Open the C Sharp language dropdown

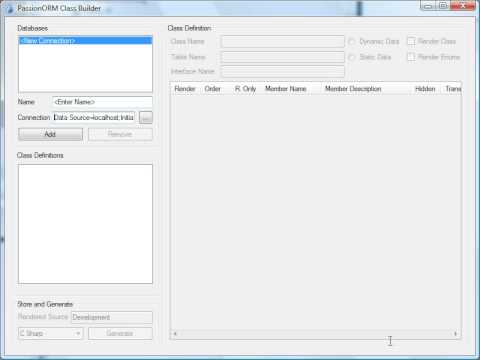pyautogui.click(x=50, y=333)
